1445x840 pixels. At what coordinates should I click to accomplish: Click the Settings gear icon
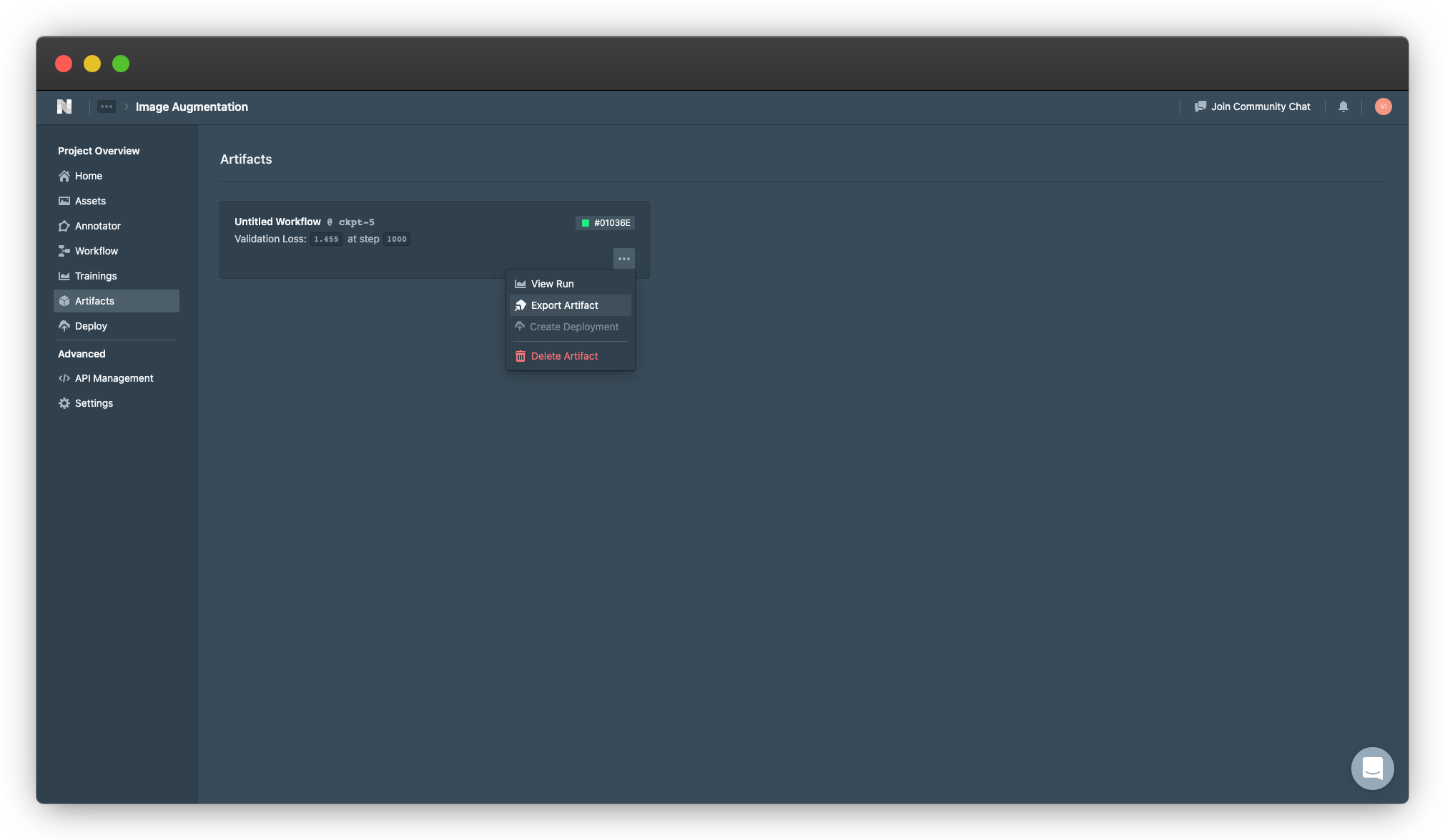[64, 403]
